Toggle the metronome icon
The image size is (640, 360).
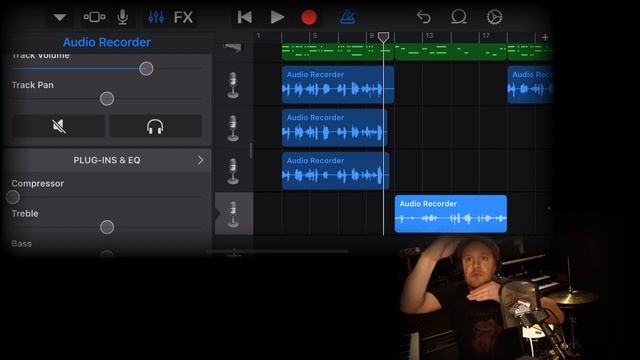(347, 17)
